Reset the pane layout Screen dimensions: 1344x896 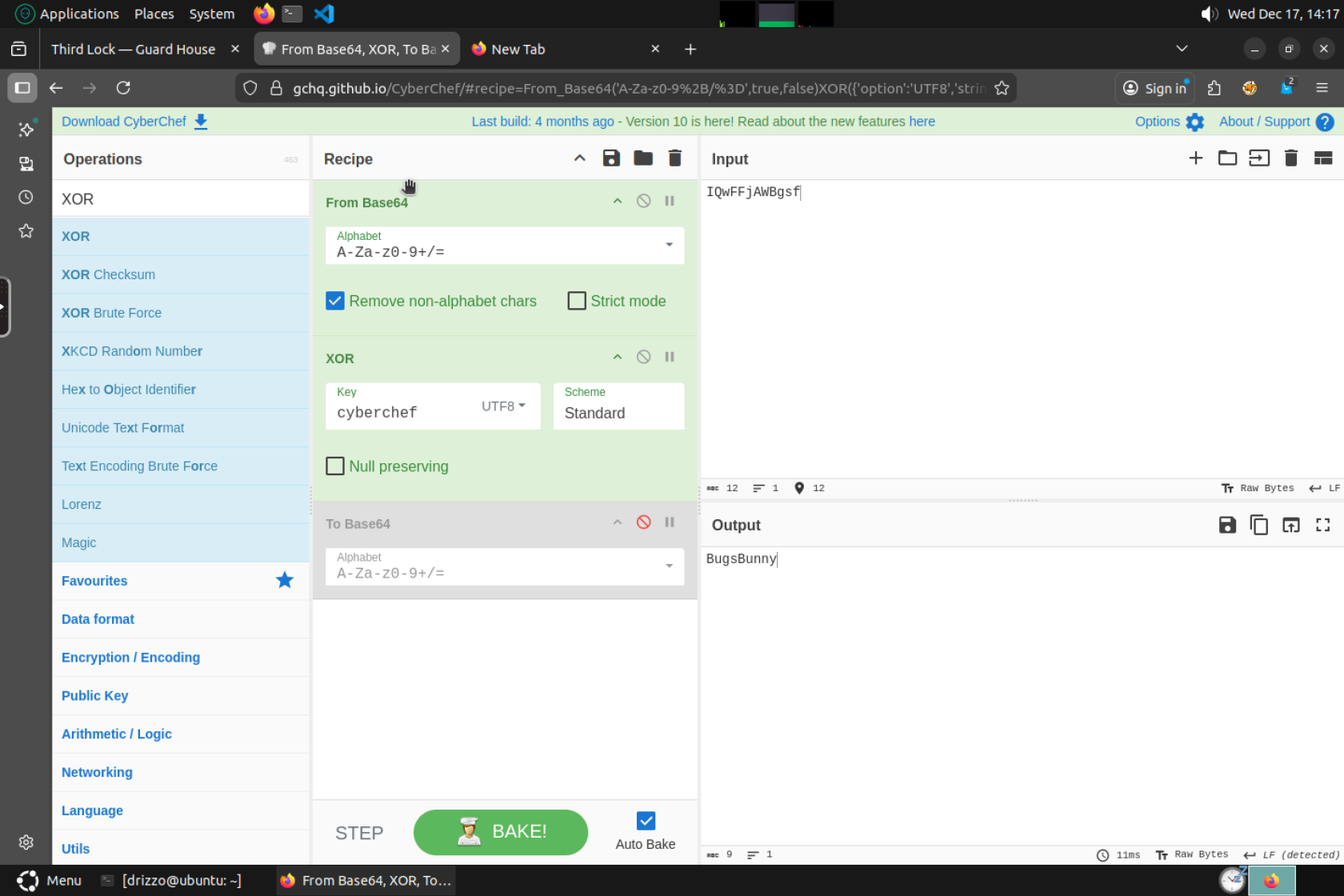1323,158
